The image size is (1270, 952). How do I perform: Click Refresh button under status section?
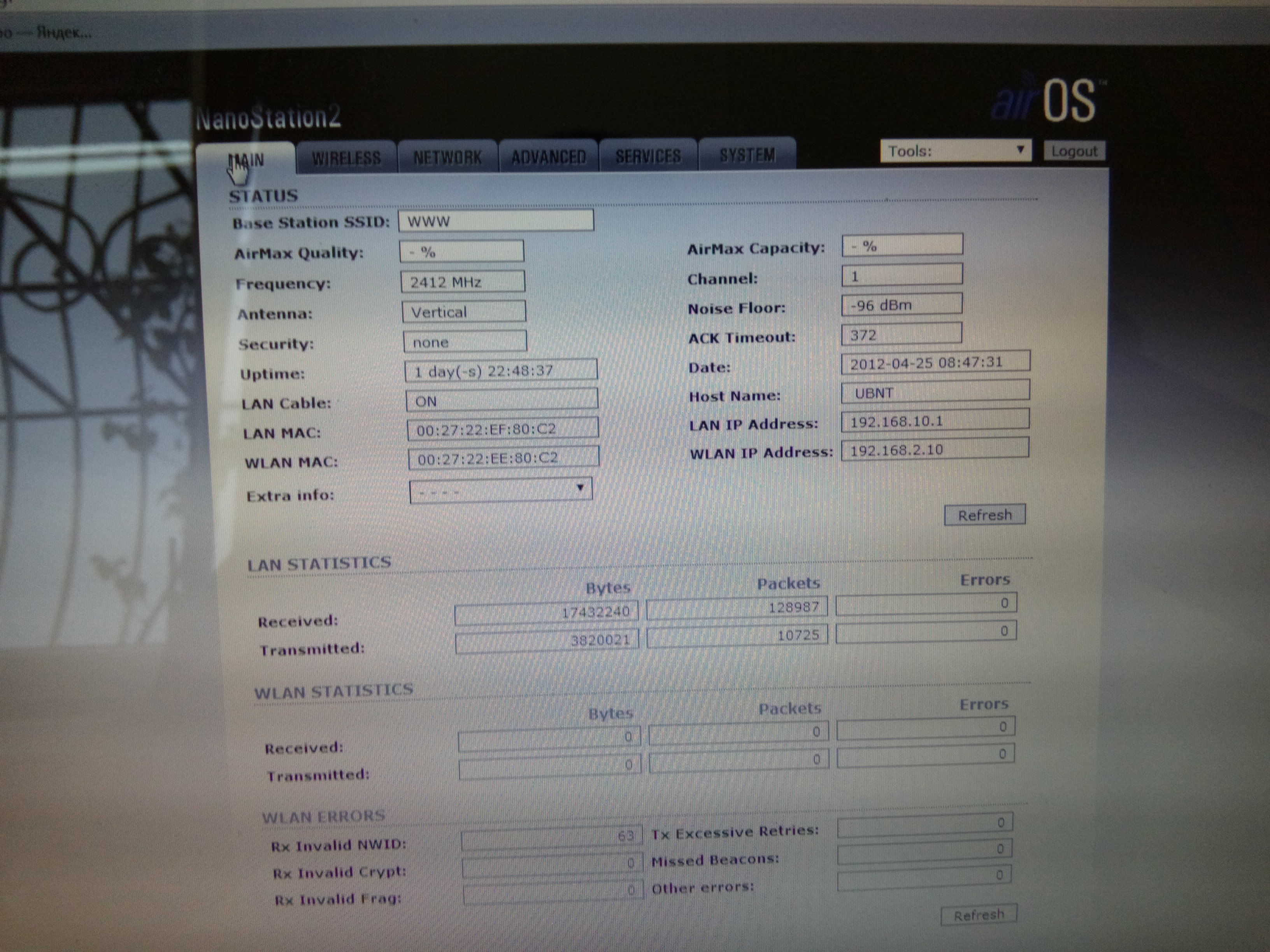tap(985, 515)
